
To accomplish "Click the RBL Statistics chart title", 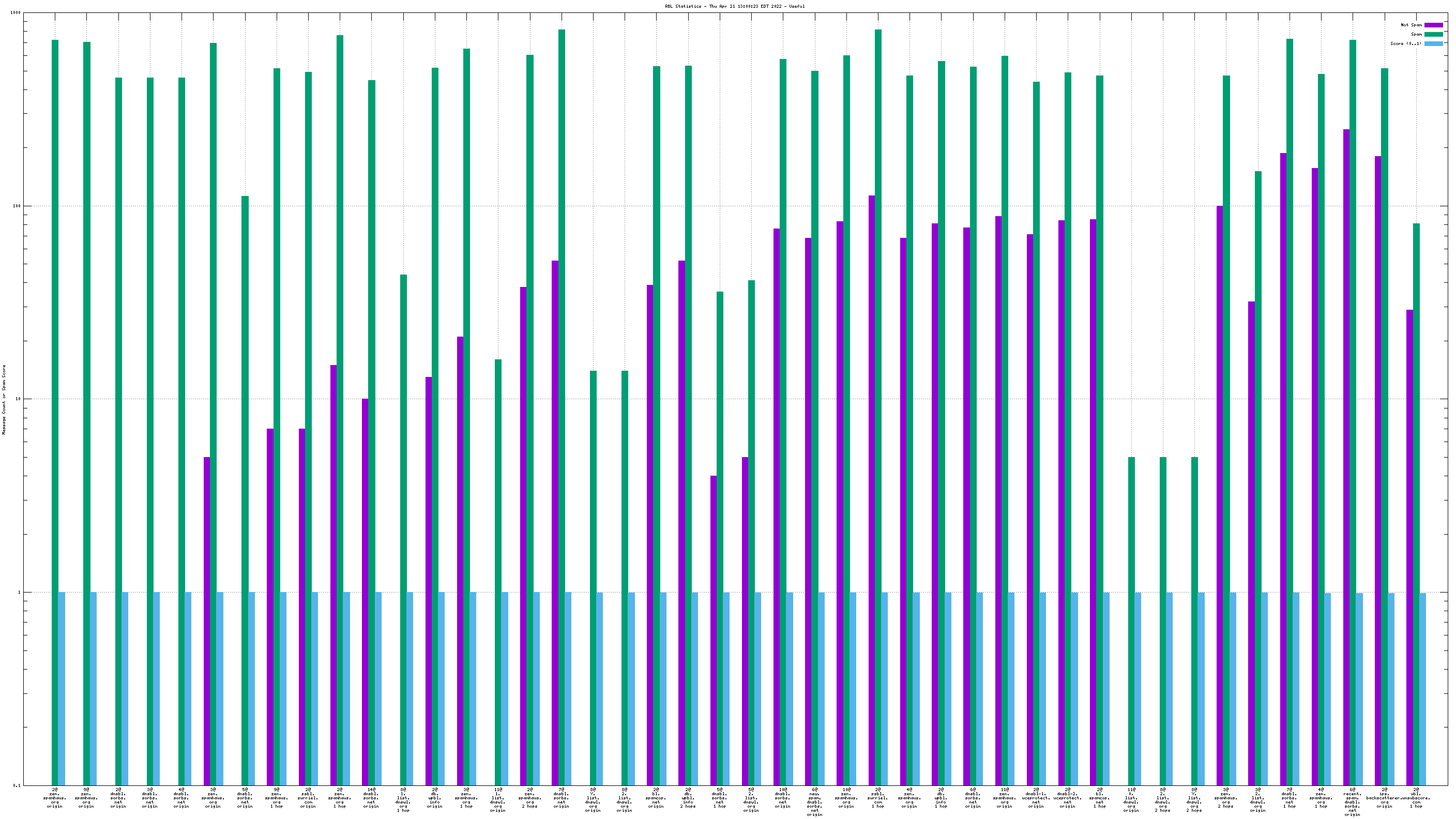I will pyautogui.click(x=735, y=6).
